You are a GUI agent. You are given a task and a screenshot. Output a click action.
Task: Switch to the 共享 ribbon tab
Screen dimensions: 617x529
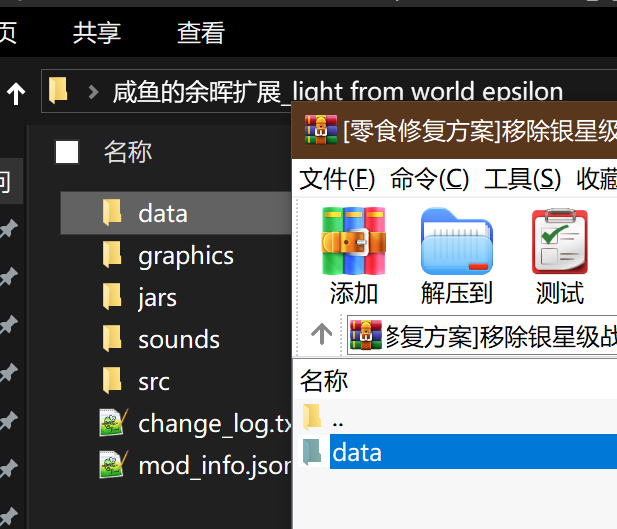[x=97, y=32]
